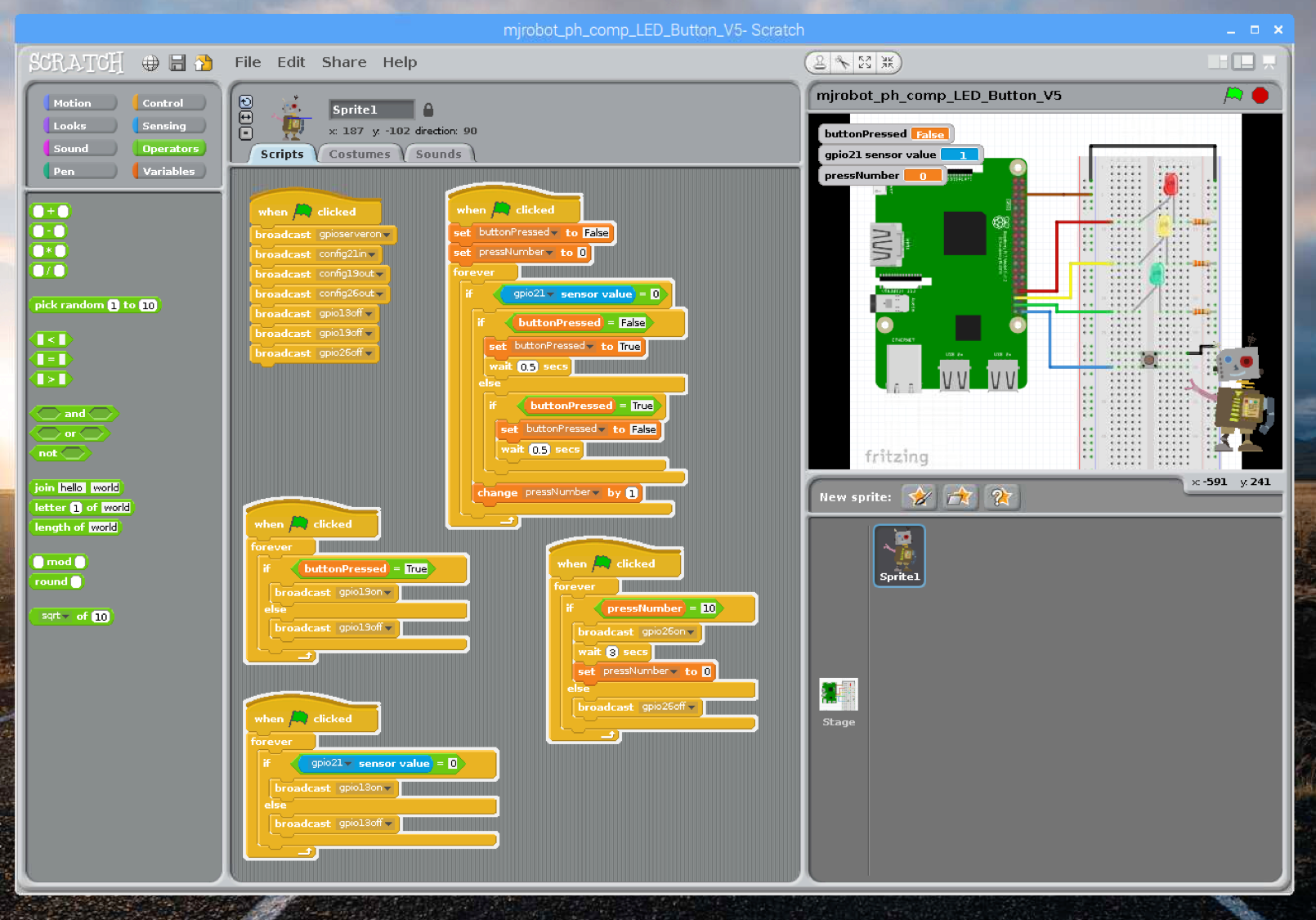
Task: Get a surprise sprite using the question-mark icon
Action: point(1001,496)
